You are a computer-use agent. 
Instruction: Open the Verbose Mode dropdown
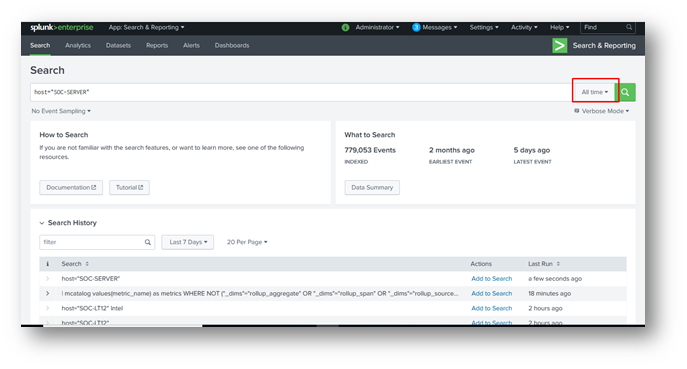coord(602,111)
